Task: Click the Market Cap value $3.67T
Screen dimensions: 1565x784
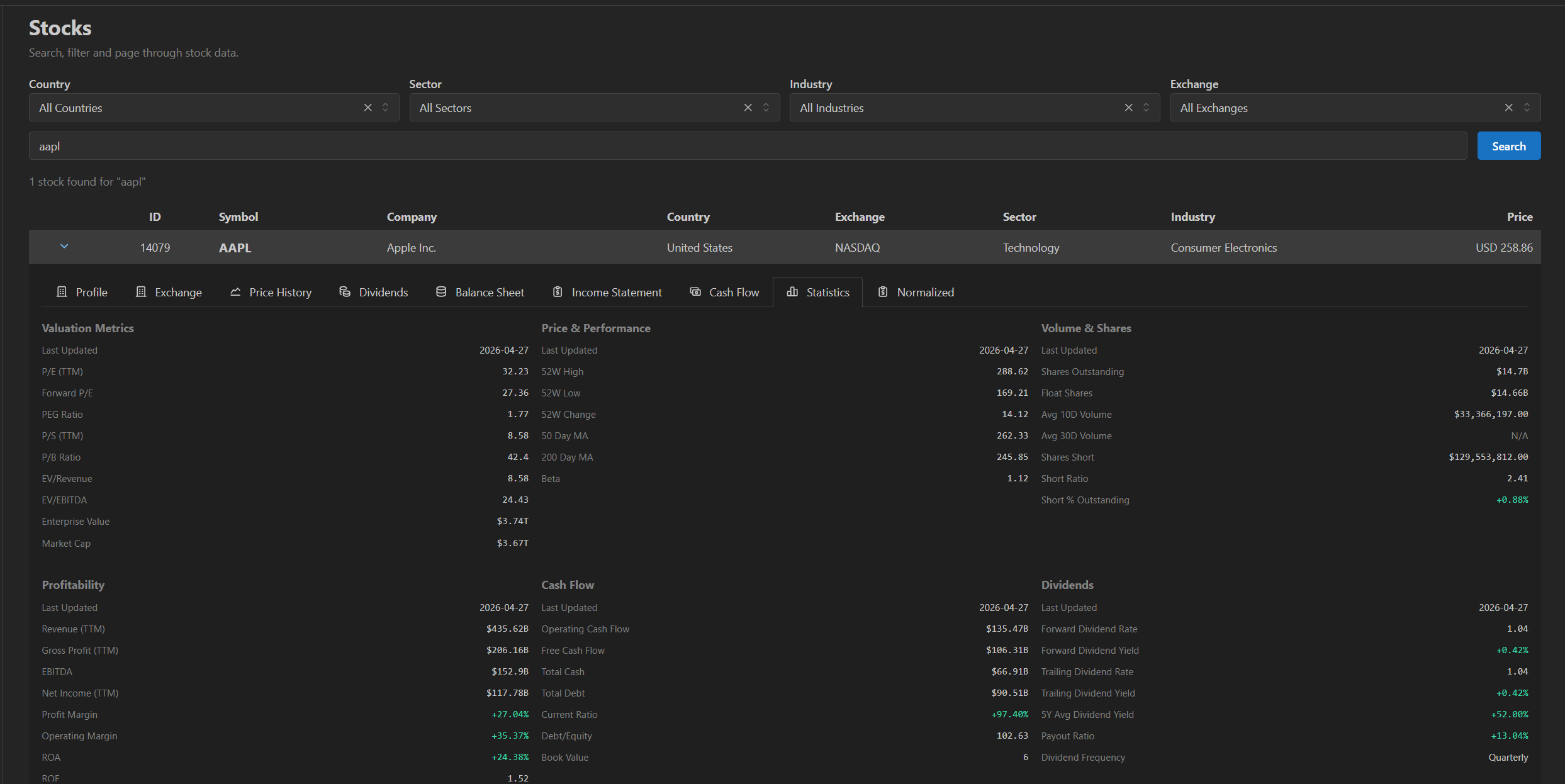Action: pyautogui.click(x=513, y=543)
